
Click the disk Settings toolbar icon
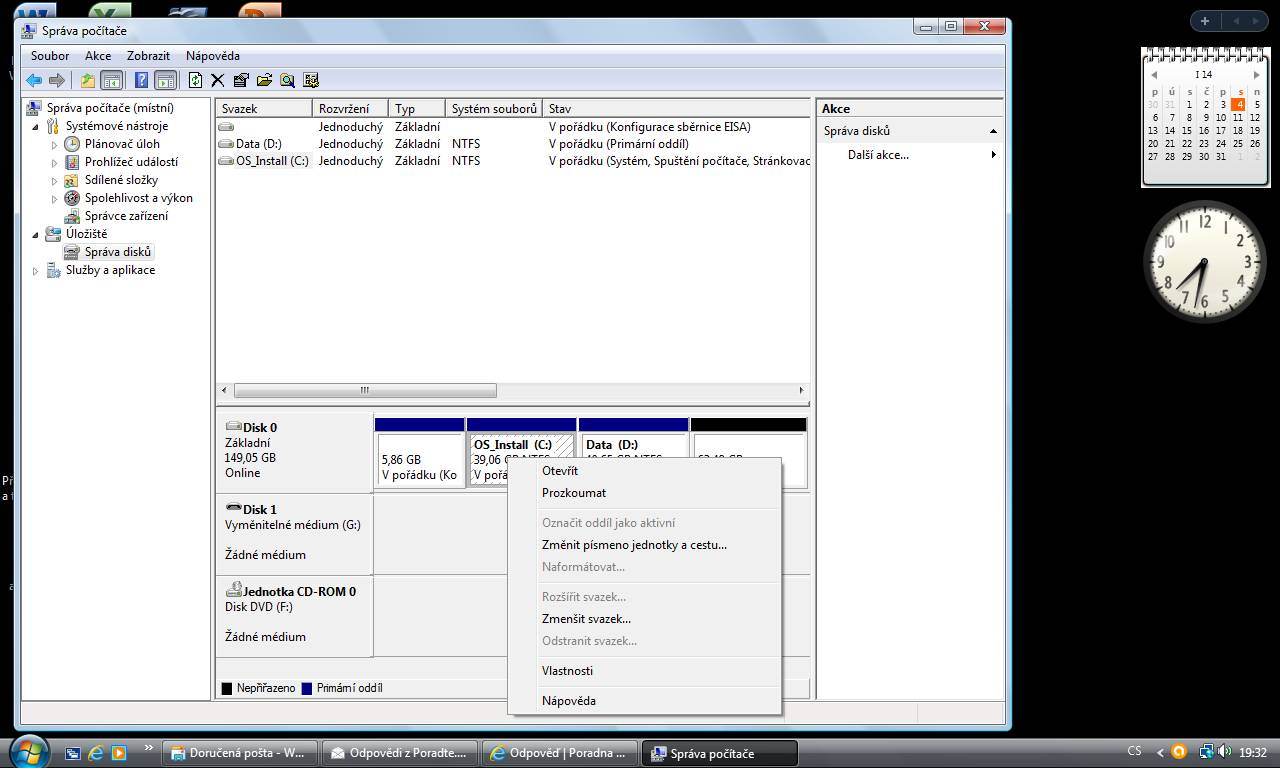pos(311,80)
